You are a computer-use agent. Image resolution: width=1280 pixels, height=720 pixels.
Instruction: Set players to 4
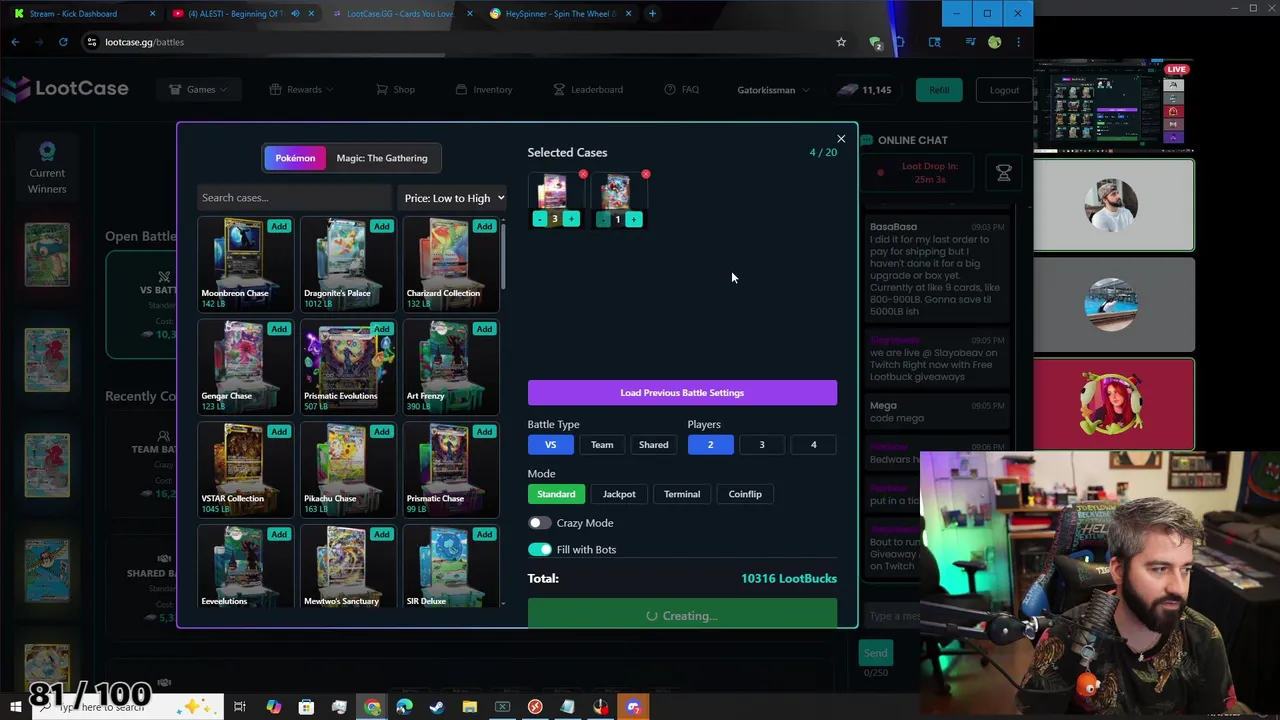tap(813, 445)
